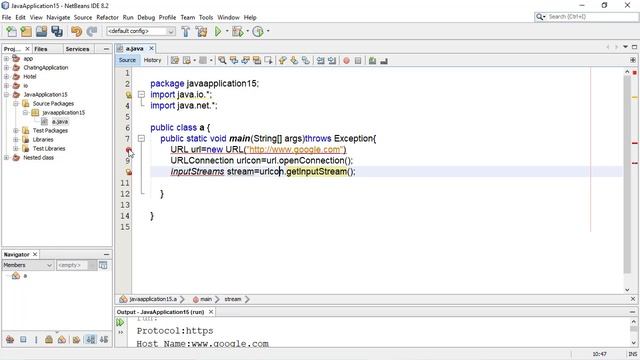640x360 pixels.
Task: Open the Source menu
Action: [x=83, y=18]
